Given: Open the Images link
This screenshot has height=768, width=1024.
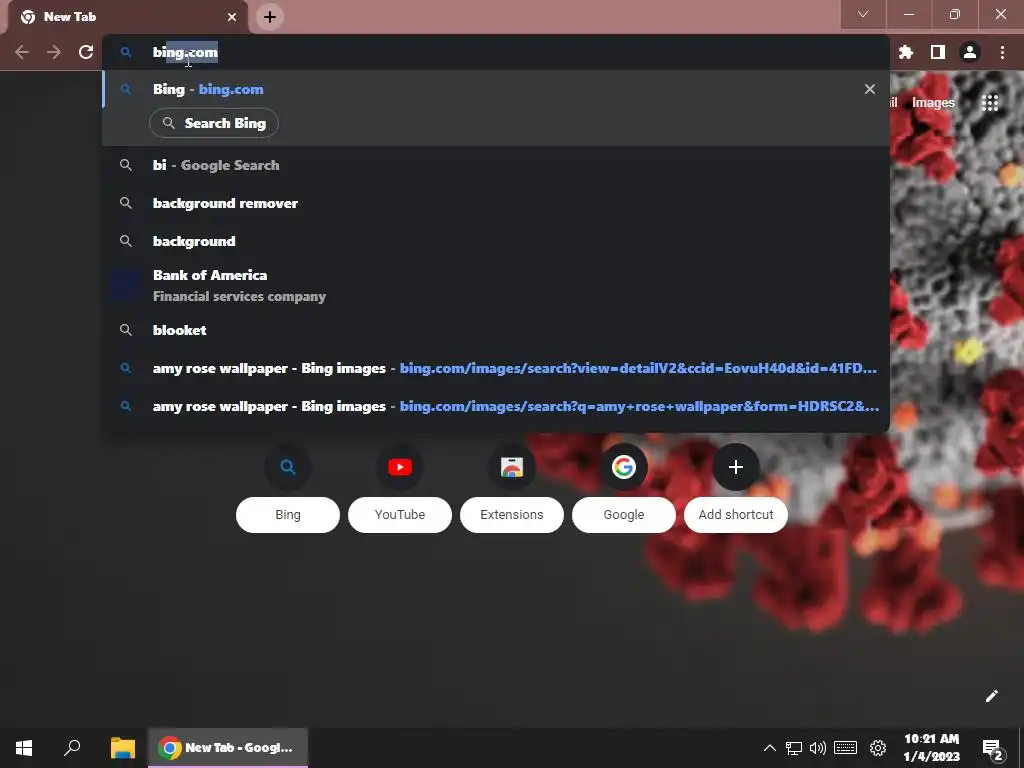Looking at the screenshot, I should tap(933, 103).
